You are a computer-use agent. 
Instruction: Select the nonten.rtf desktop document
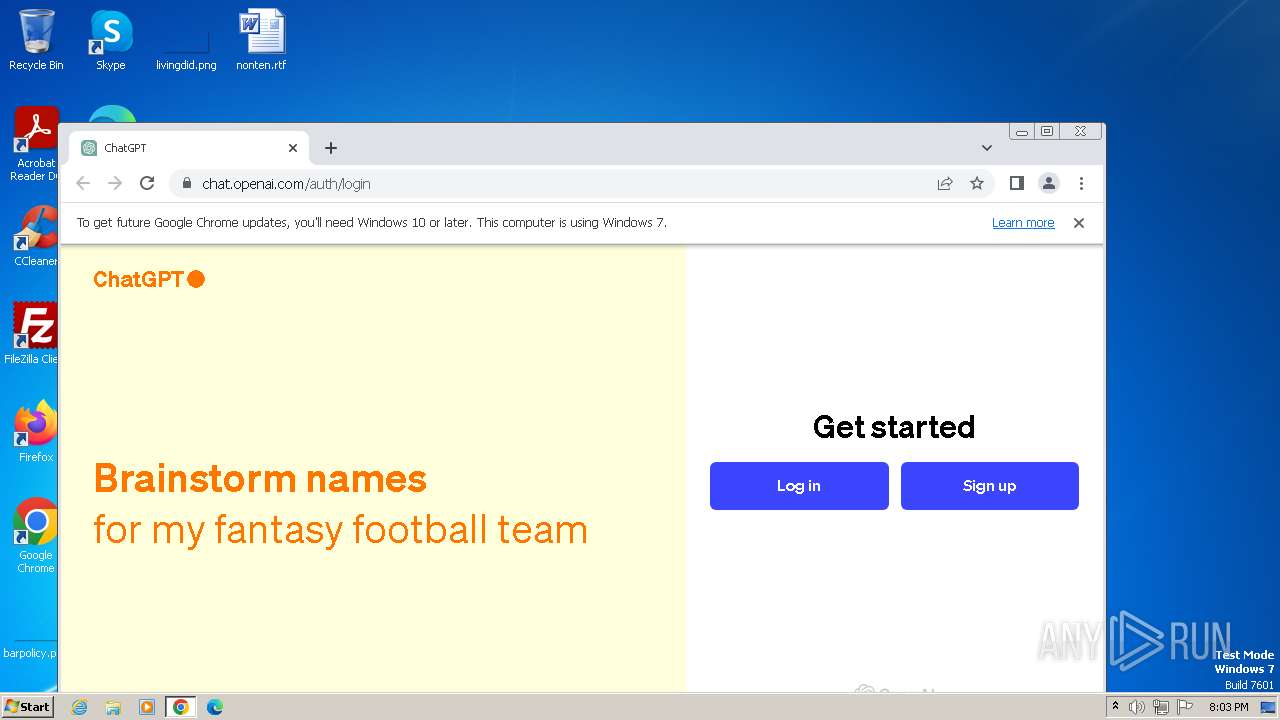tap(262, 40)
